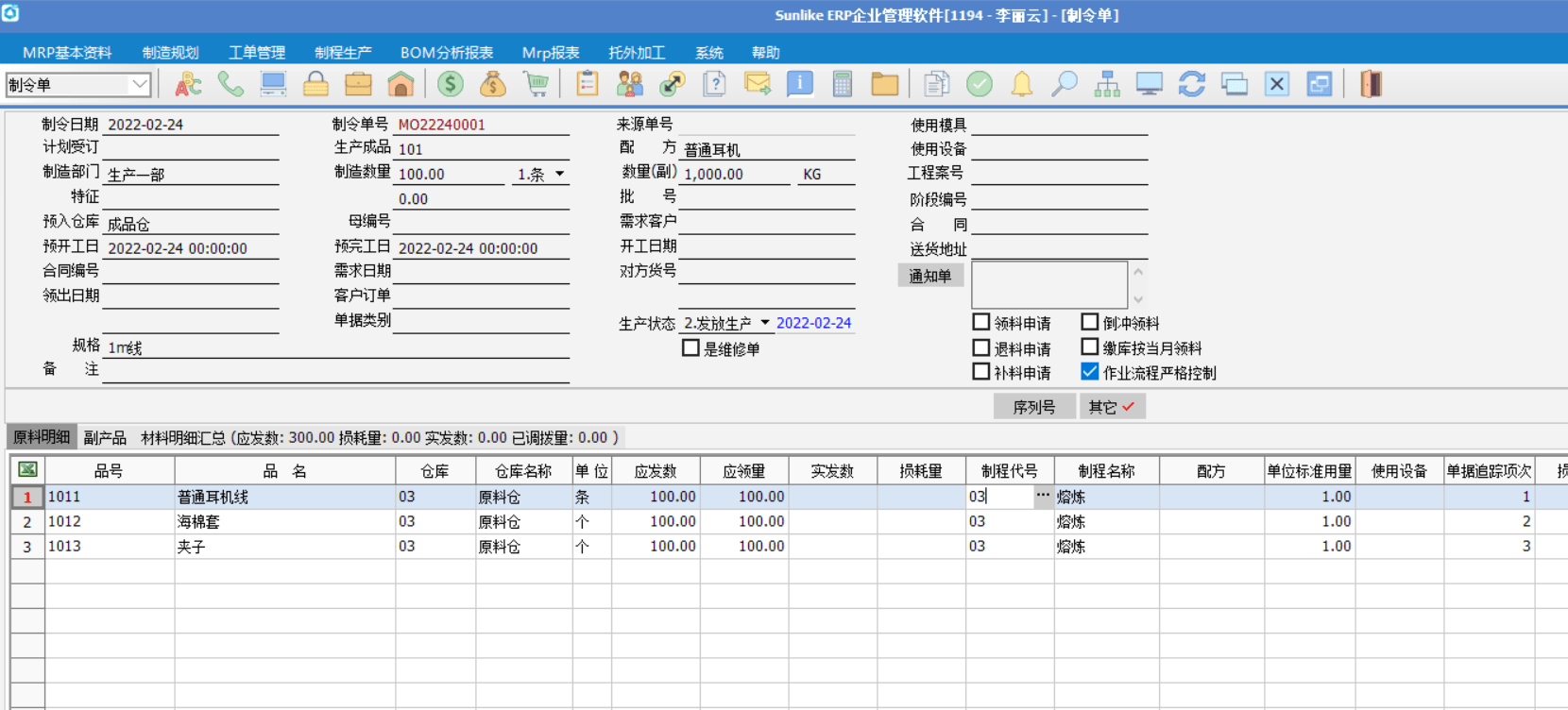Click the padlock toolbar icon
Screen dimensions: 1568x710
pyautogui.click(x=315, y=84)
